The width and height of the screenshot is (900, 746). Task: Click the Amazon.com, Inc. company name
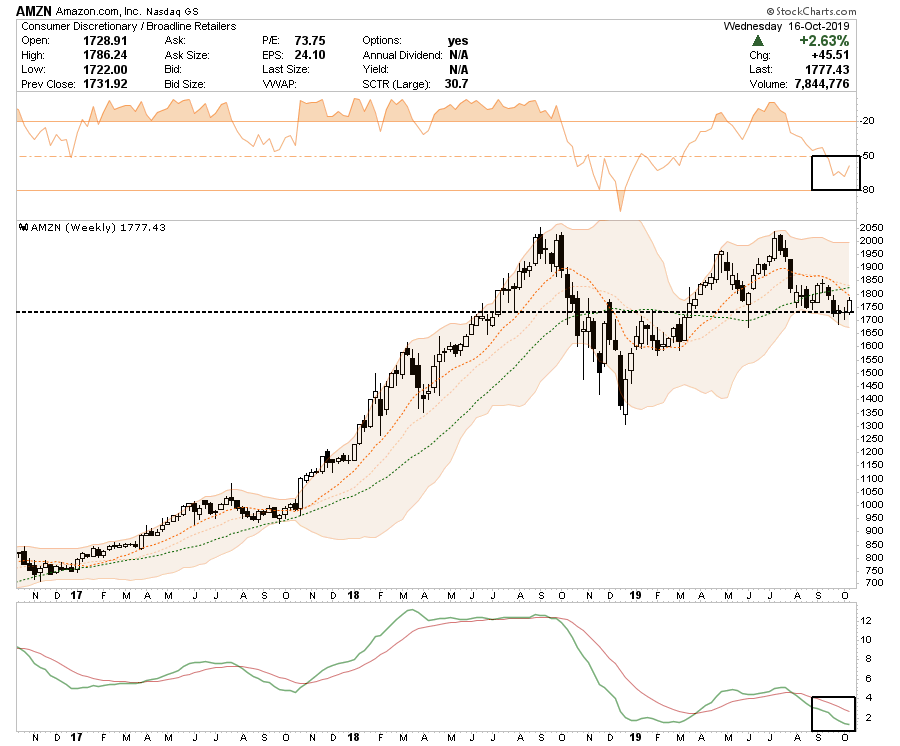click(98, 11)
